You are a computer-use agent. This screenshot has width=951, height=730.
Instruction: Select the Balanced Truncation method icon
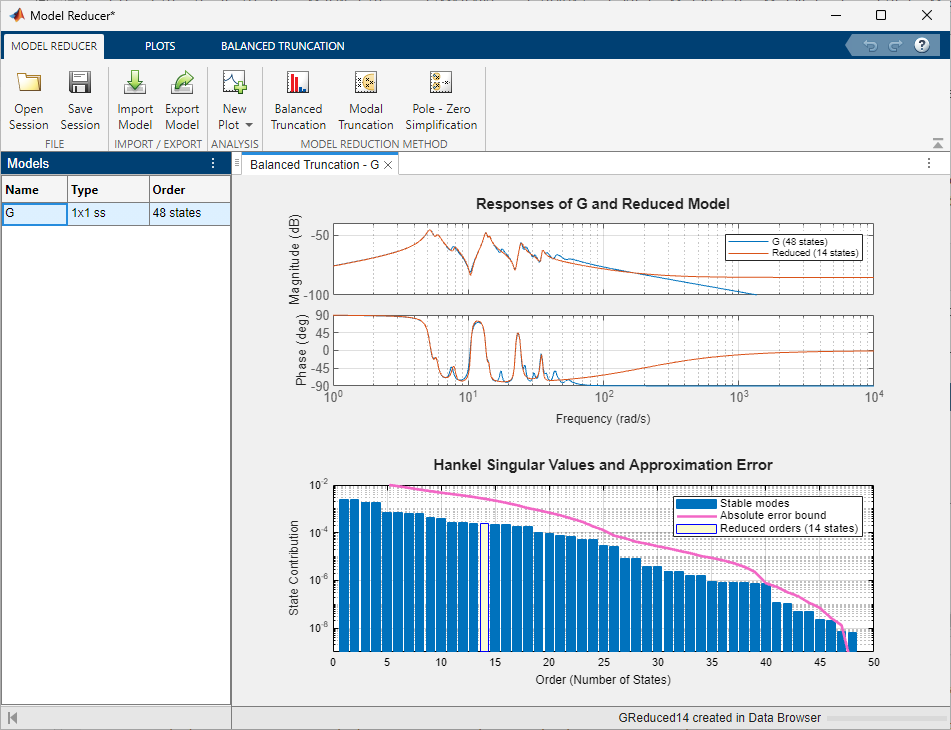click(x=298, y=84)
